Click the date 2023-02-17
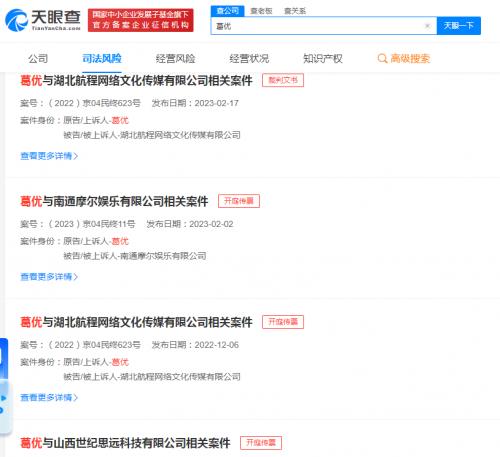Viewport: 500px width, 457px height. click(217, 103)
